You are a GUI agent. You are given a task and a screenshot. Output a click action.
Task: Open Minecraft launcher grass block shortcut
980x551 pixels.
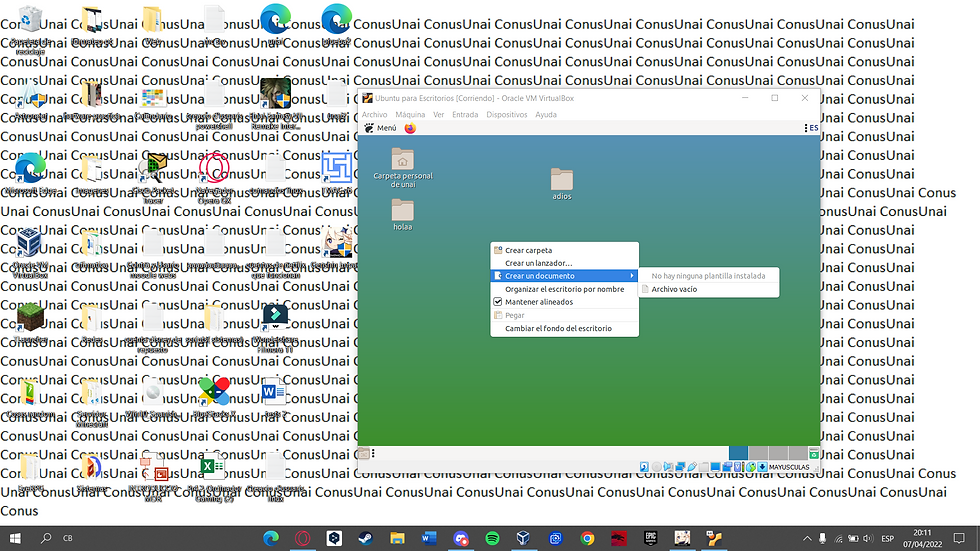coord(29,317)
